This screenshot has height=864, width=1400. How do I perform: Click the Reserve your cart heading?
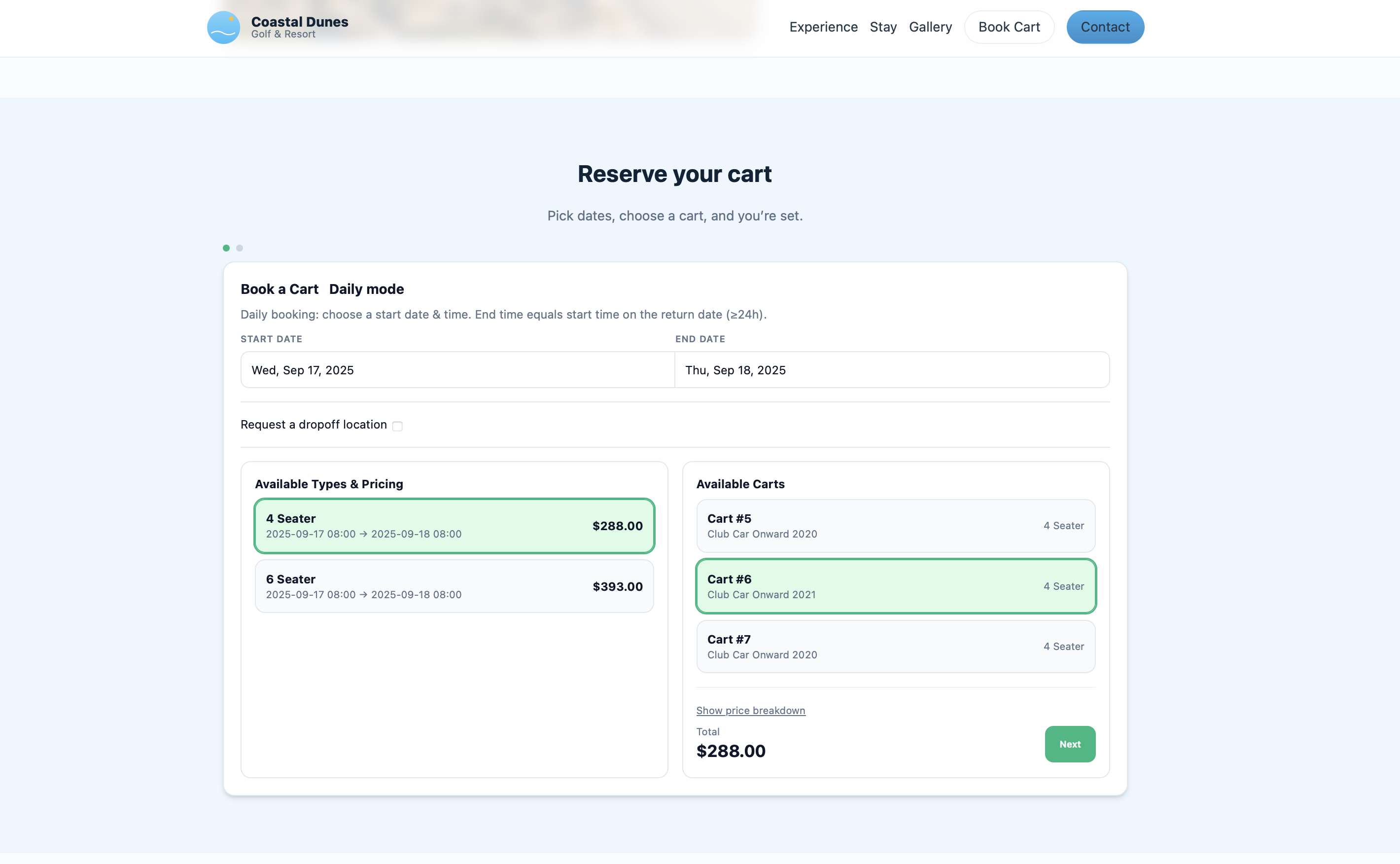pyautogui.click(x=674, y=174)
